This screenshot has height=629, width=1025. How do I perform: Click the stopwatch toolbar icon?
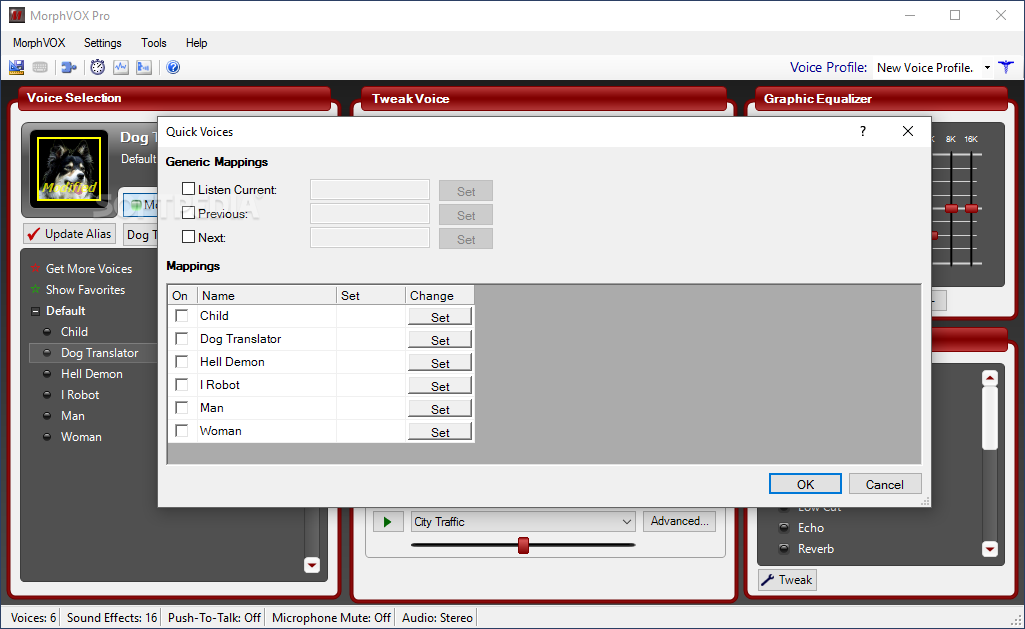pyautogui.click(x=97, y=67)
